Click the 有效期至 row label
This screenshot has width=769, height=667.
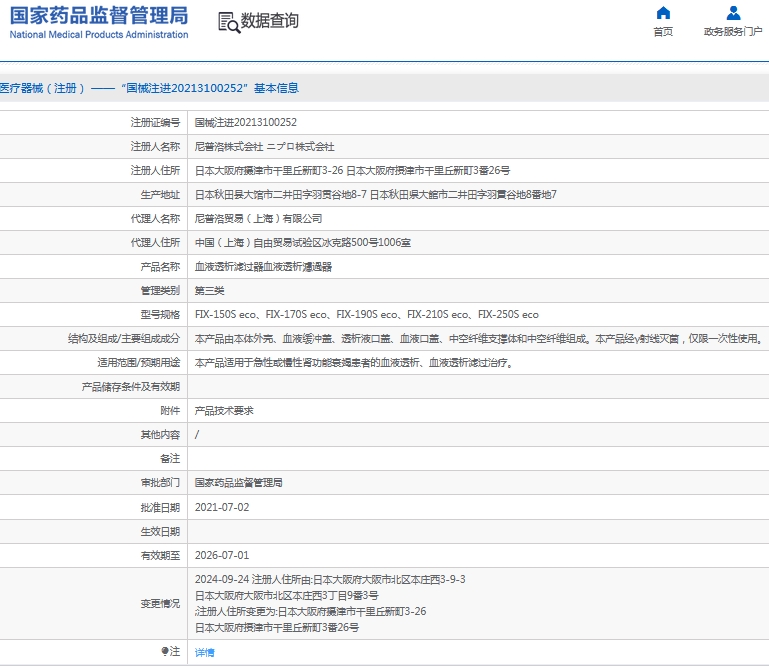(160, 556)
